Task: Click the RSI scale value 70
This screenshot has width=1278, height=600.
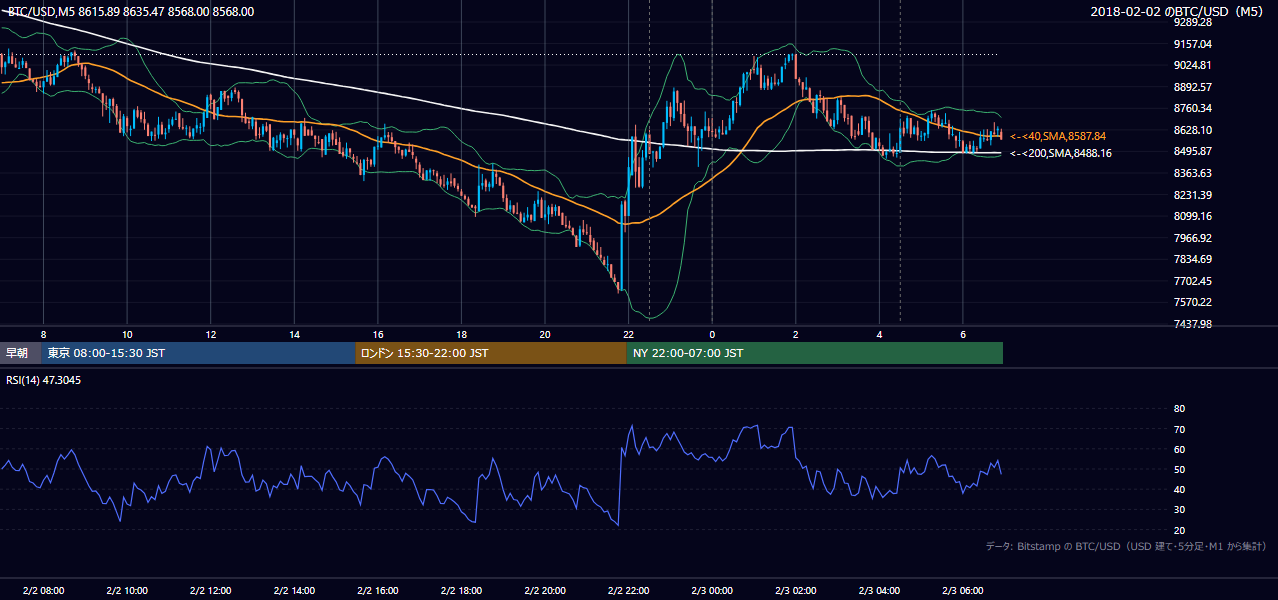Action: coord(1179,429)
